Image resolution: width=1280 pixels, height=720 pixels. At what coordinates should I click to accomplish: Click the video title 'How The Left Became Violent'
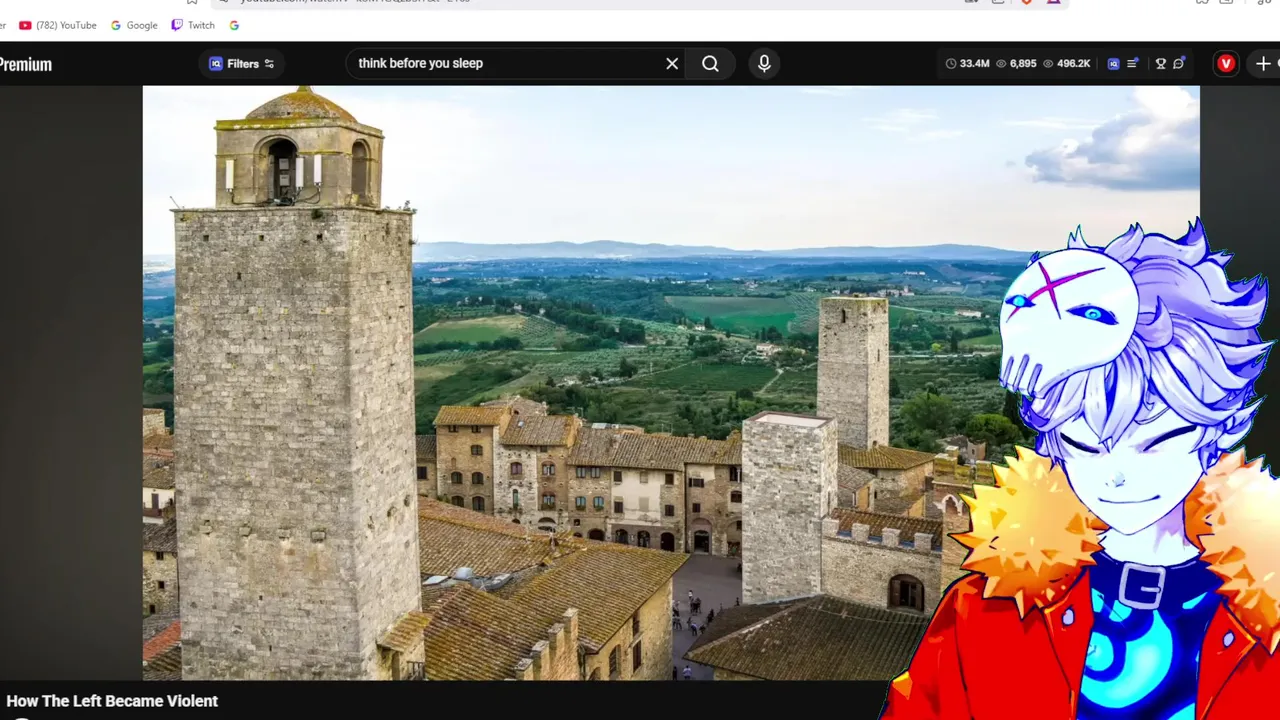(112, 701)
